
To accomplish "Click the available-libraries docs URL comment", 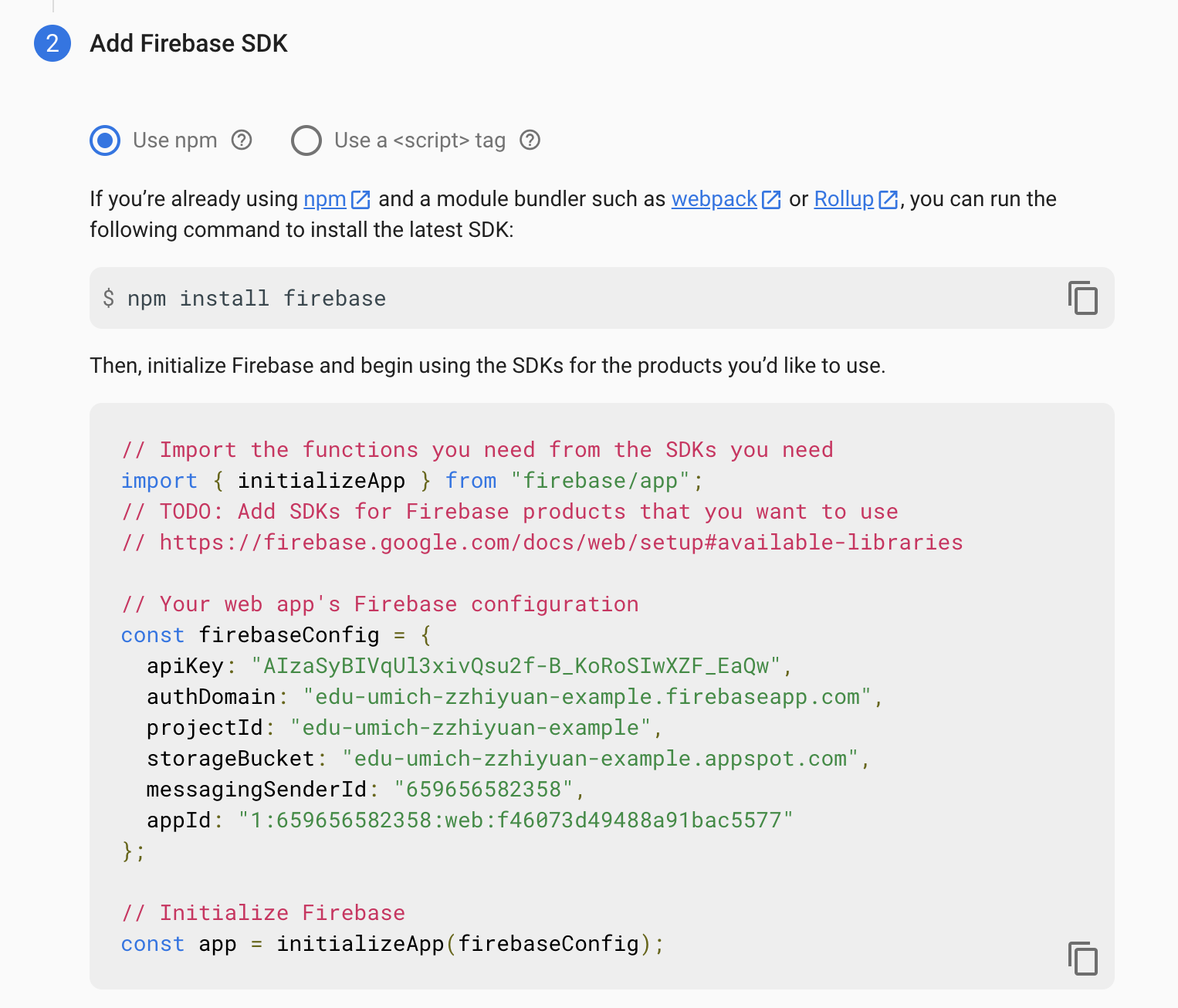I will (543, 543).
